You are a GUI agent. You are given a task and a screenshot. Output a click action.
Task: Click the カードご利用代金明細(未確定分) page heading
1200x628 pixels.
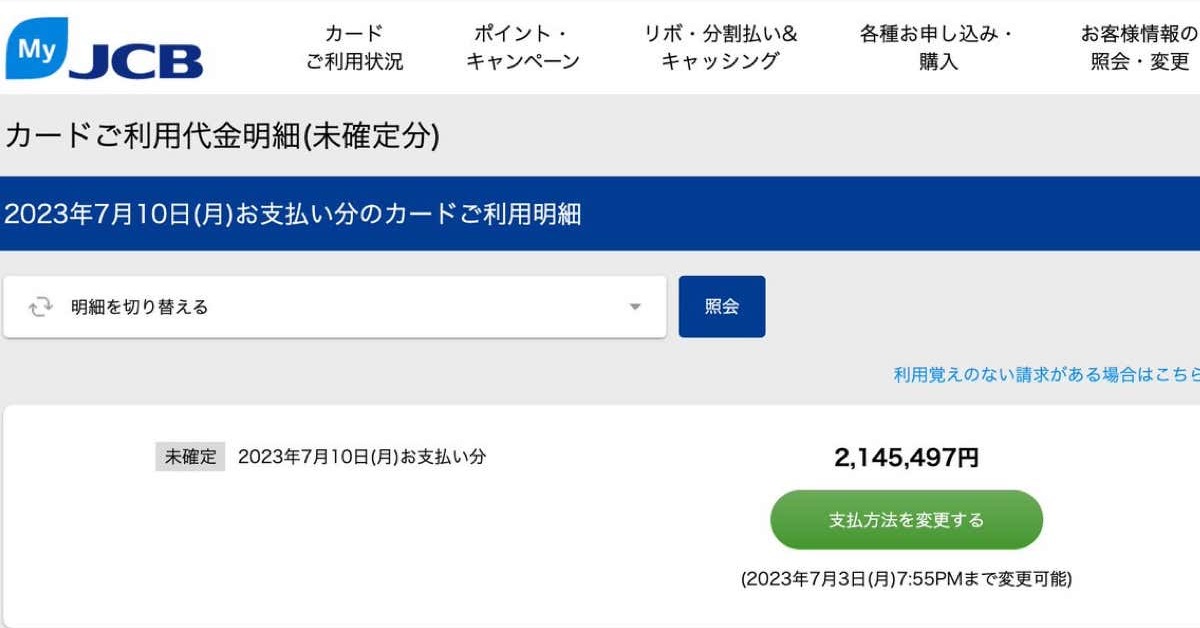coord(222,136)
